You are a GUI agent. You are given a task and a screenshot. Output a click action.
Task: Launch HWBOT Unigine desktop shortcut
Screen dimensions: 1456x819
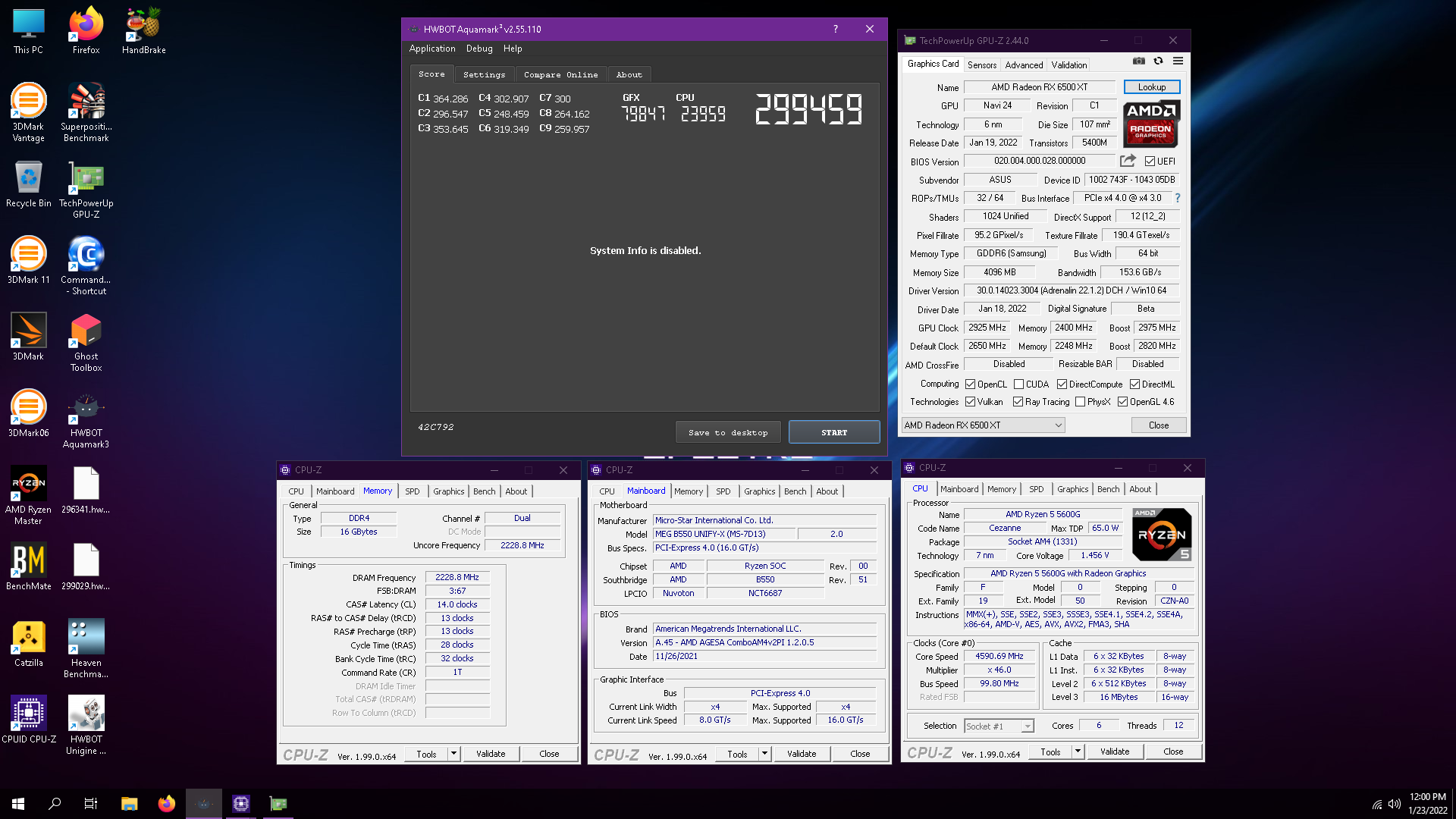[86, 726]
